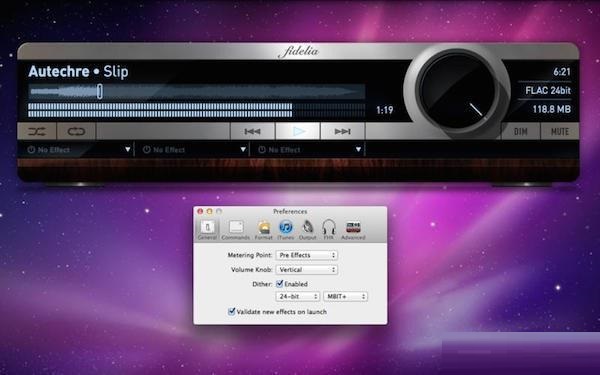The width and height of the screenshot is (600, 375).
Task: Close the Preferences window
Action: [x=200, y=211]
